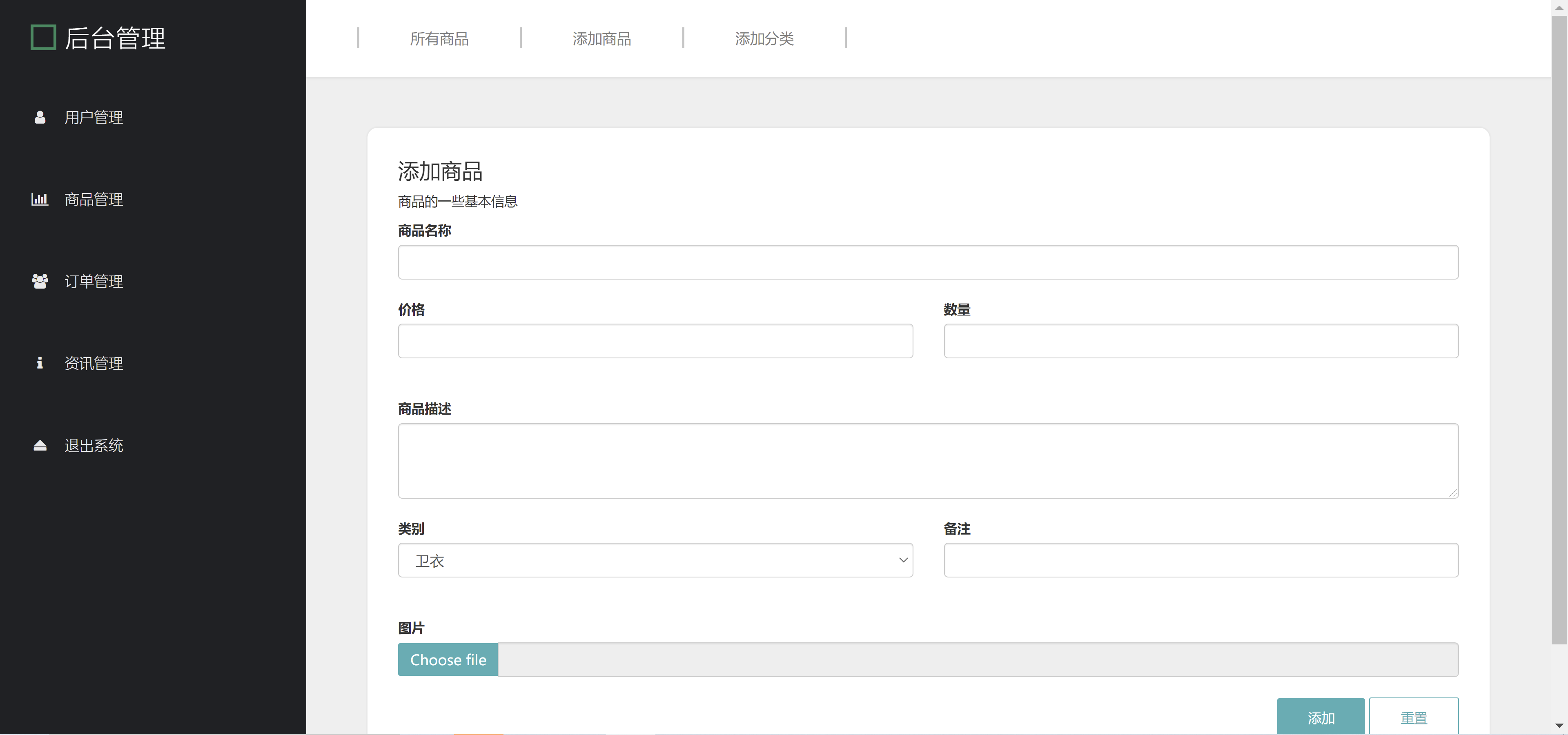
Task: Click the user icon beside 用户管理
Action: (x=40, y=118)
